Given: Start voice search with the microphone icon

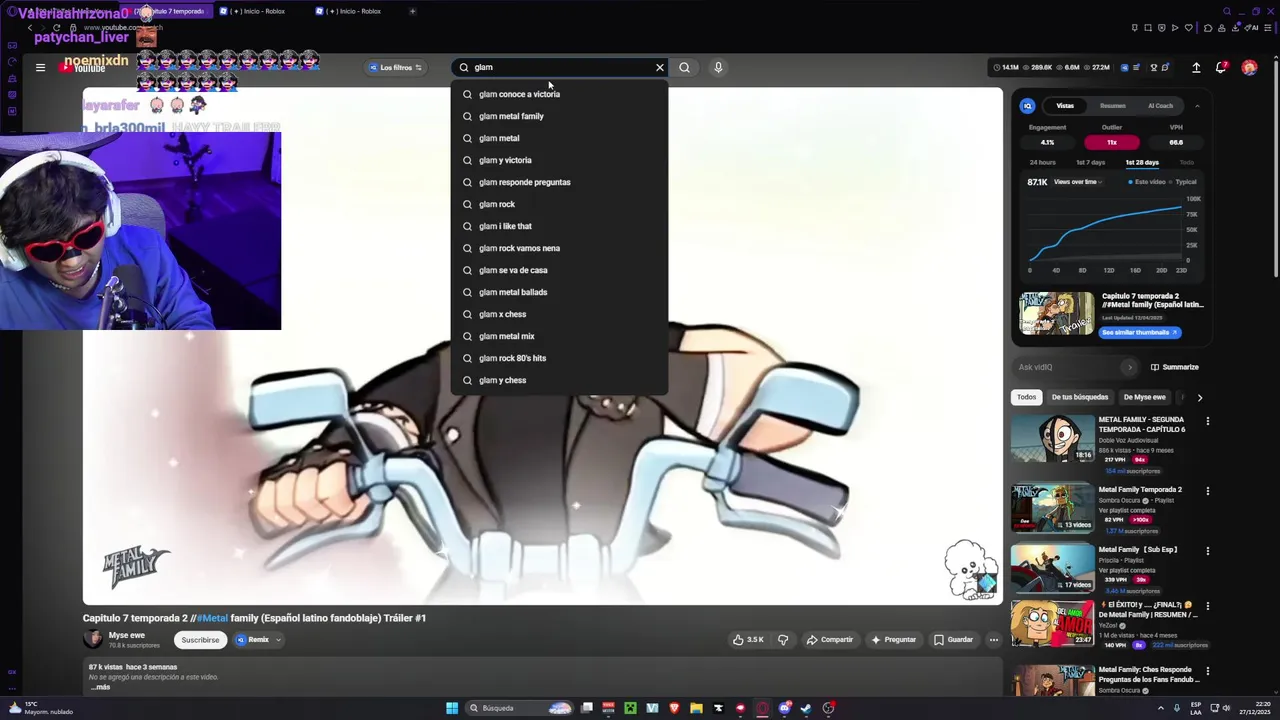Looking at the screenshot, I should [x=718, y=68].
